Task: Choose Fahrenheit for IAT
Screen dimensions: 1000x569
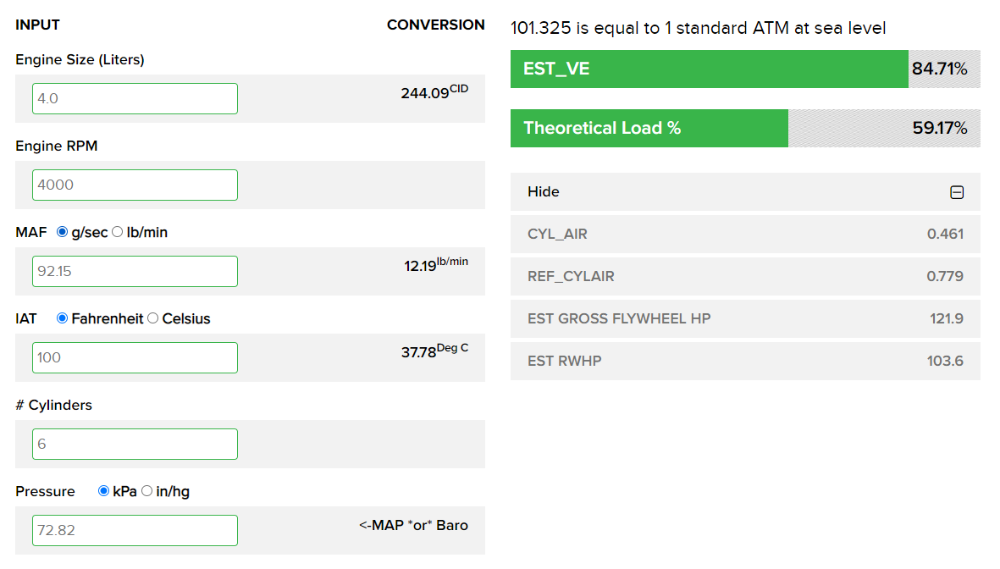Action: (x=63, y=319)
